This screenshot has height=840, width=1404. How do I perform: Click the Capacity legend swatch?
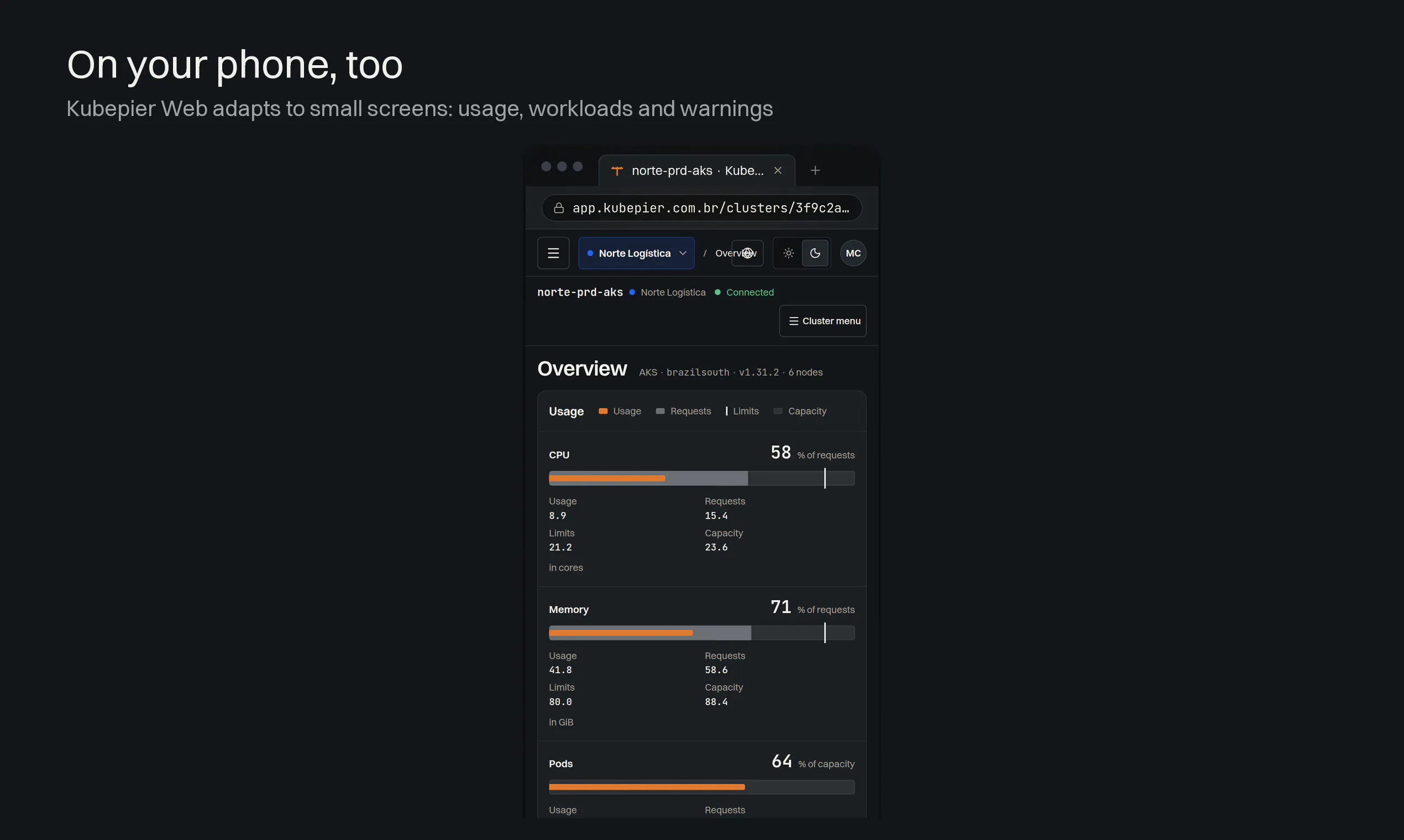778,411
